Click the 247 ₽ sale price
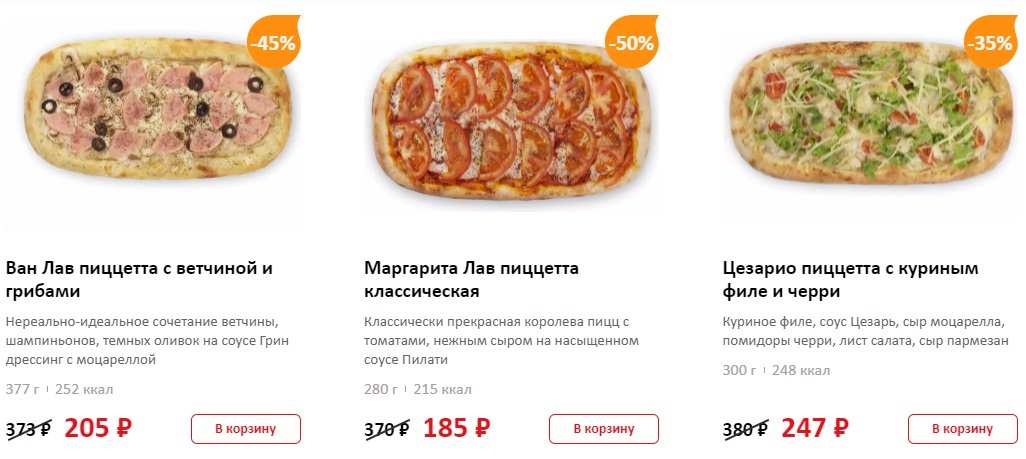The image size is (1026, 459). pyautogui.click(x=814, y=428)
